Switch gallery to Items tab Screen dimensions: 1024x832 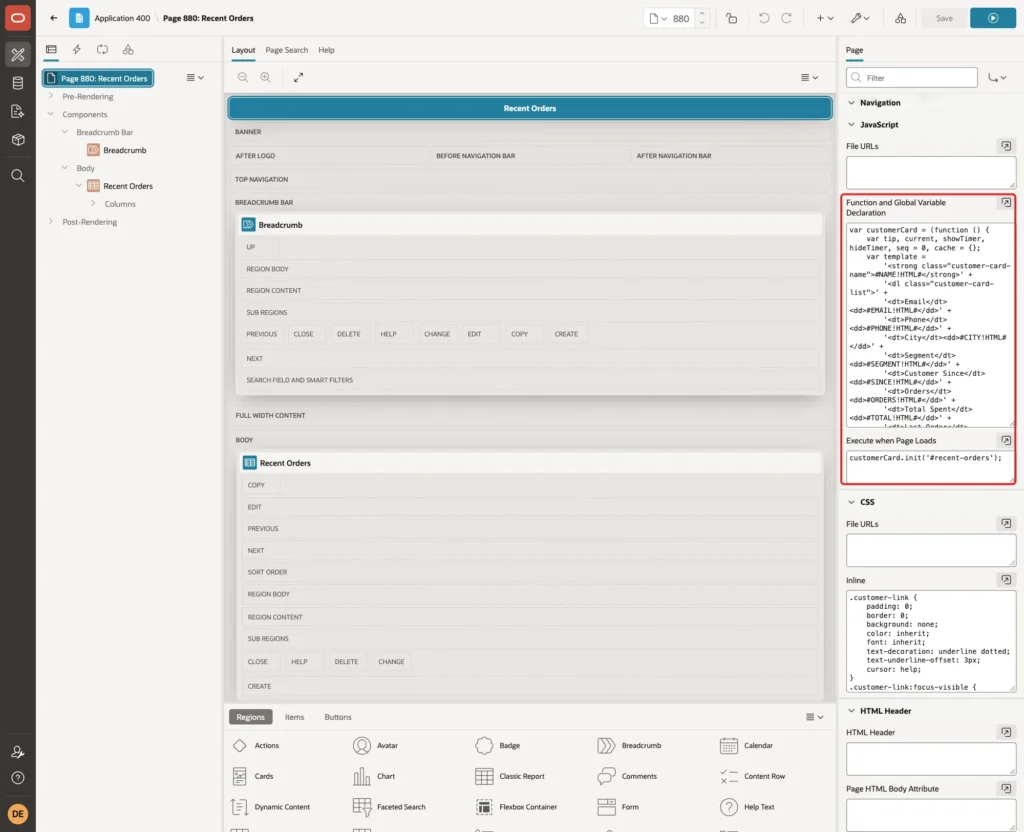point(294,716)
